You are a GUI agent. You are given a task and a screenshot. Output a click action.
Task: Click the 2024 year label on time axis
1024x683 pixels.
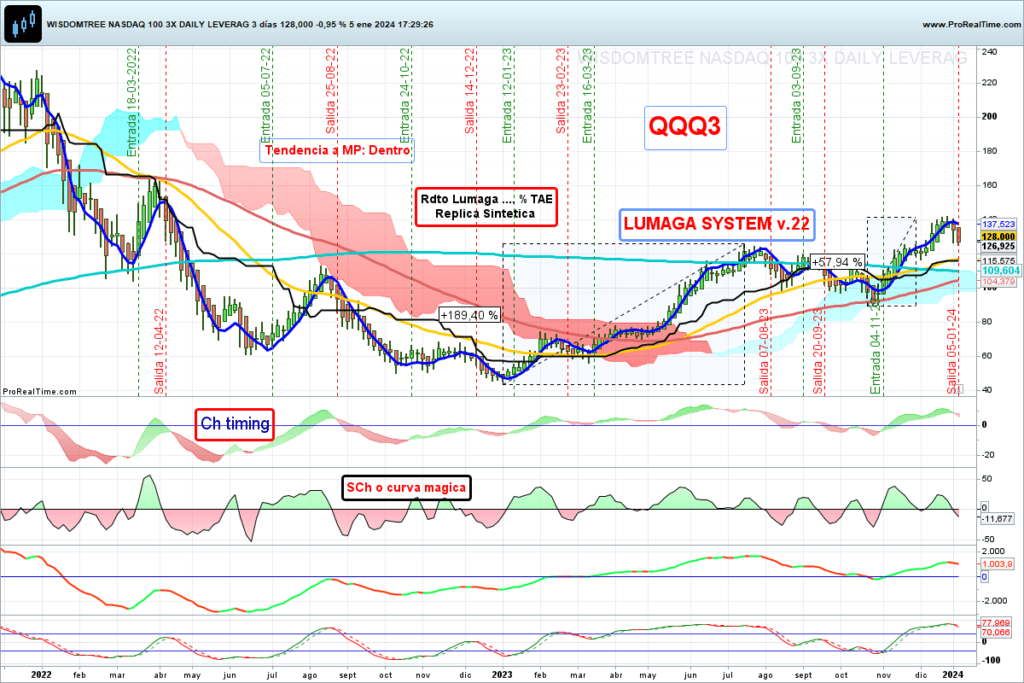tap(953, 675)
